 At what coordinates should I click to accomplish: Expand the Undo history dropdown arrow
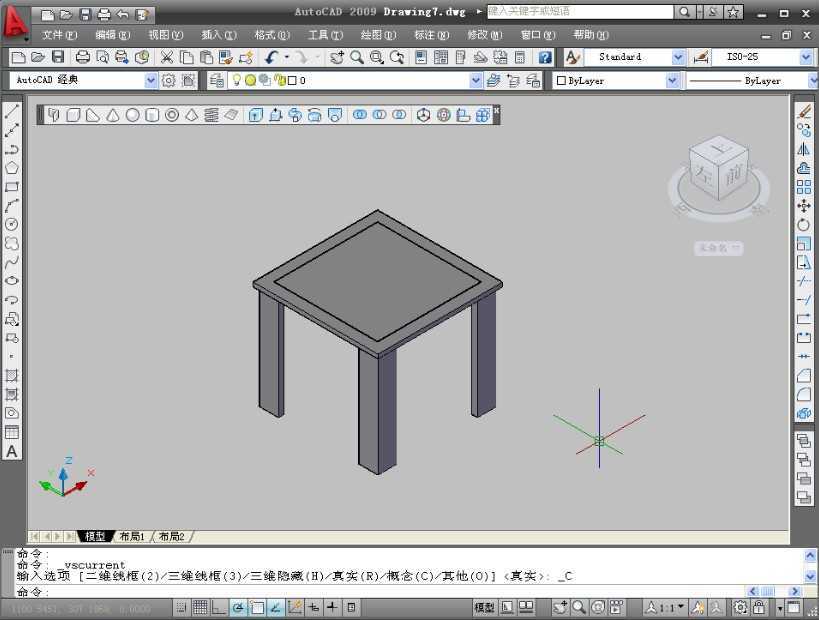point(287,57)
